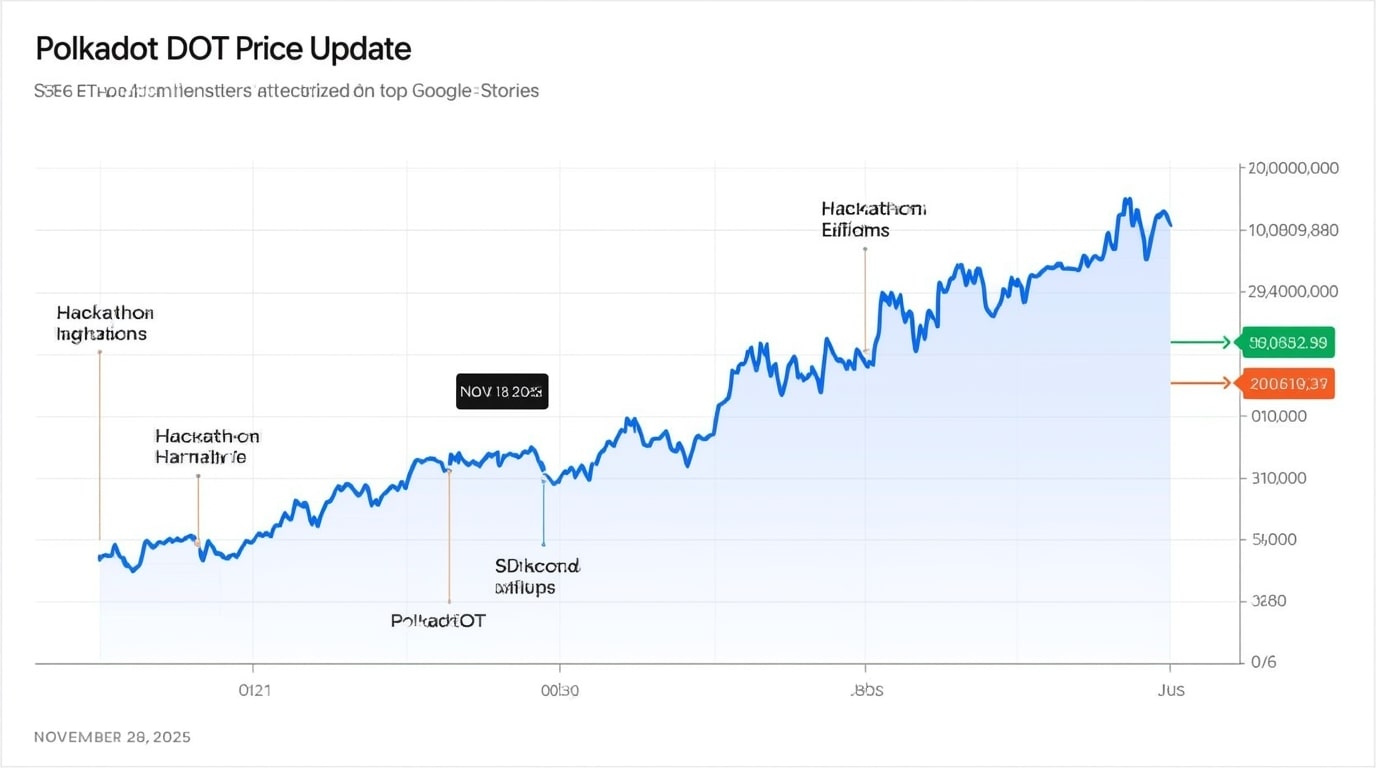
Task: Click the Jus x-axis label
Action: [x=1170, y=691]
